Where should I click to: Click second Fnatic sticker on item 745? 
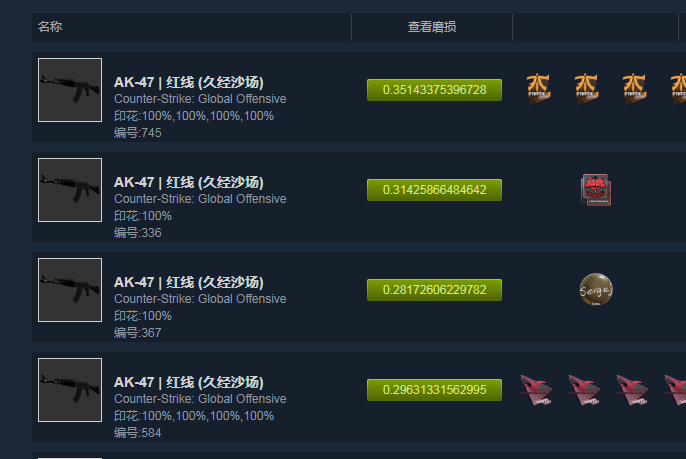pyautogui.click(x=586, y=89)
